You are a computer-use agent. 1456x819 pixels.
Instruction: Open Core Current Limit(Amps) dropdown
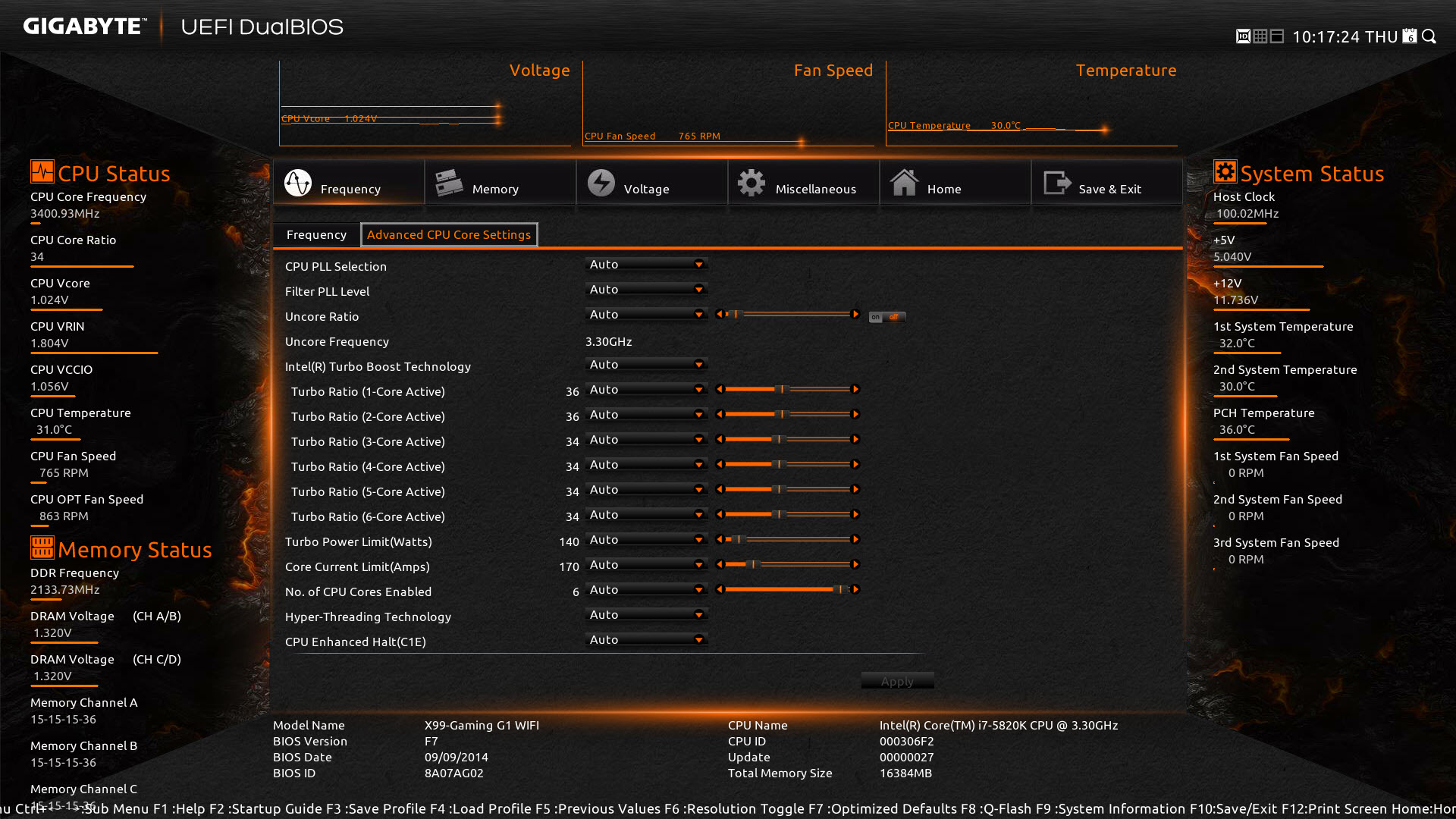[646, 564]
